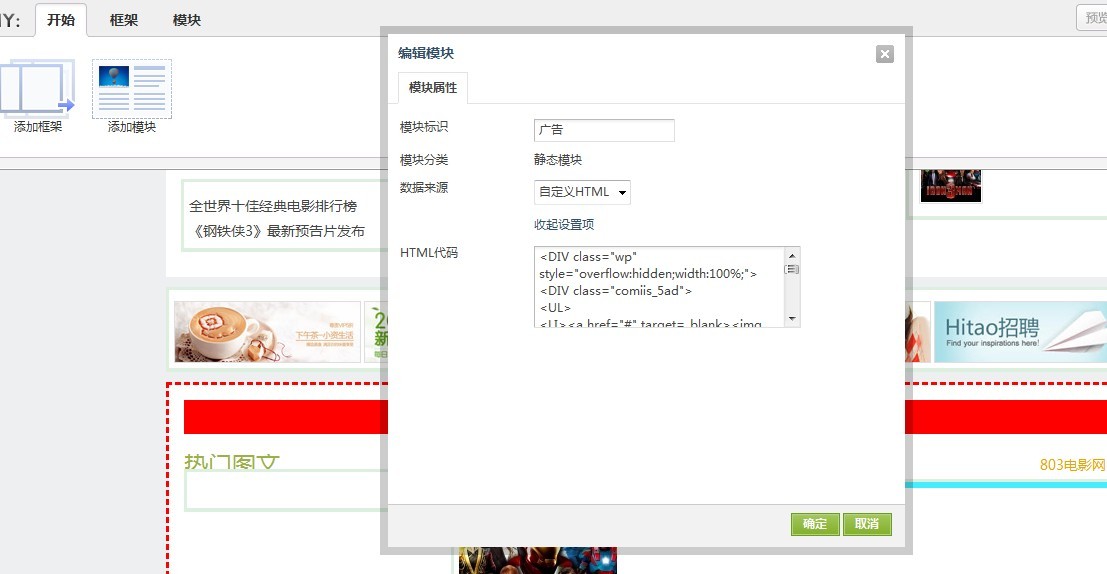The height and width of the screenshot is (574, 1107).
Task: Click the 静态模块 text
Action: click(x=558, y=160)
